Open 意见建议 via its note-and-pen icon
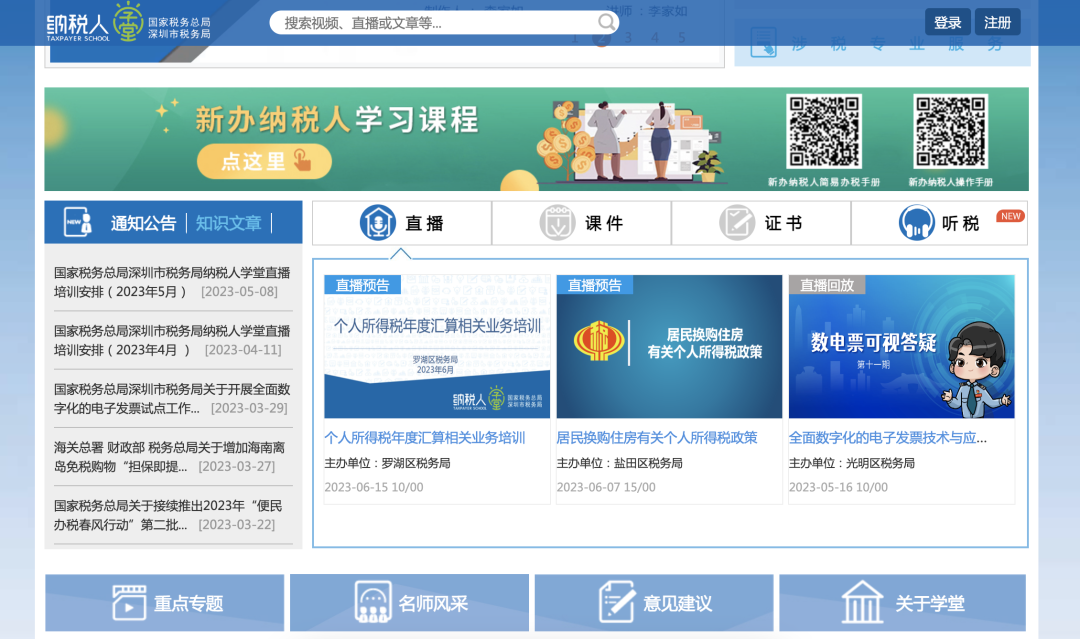This screenshot has height=639, width=1080. coord(616,602)
